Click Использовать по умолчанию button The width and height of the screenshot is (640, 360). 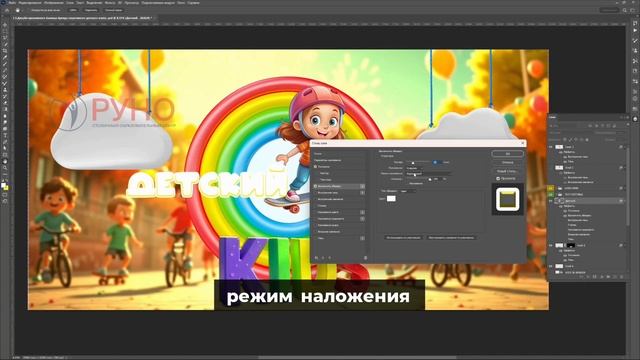pyautogui.click(x=403, y=237)
